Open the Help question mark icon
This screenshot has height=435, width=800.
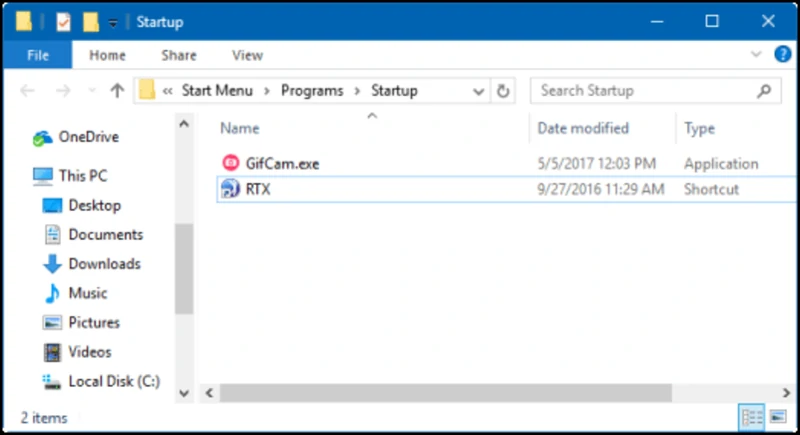point(782,55)
